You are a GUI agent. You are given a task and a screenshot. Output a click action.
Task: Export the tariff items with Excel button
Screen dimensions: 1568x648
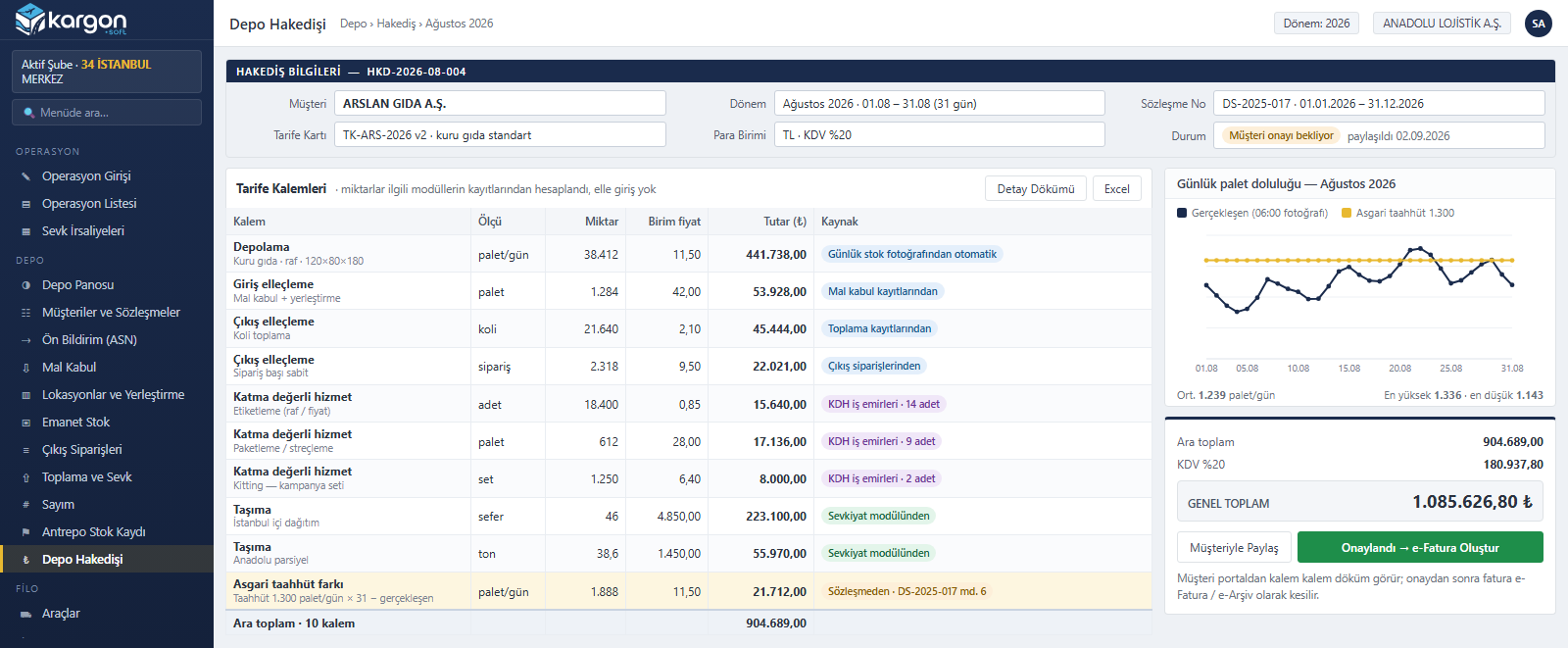[1117, 189]
